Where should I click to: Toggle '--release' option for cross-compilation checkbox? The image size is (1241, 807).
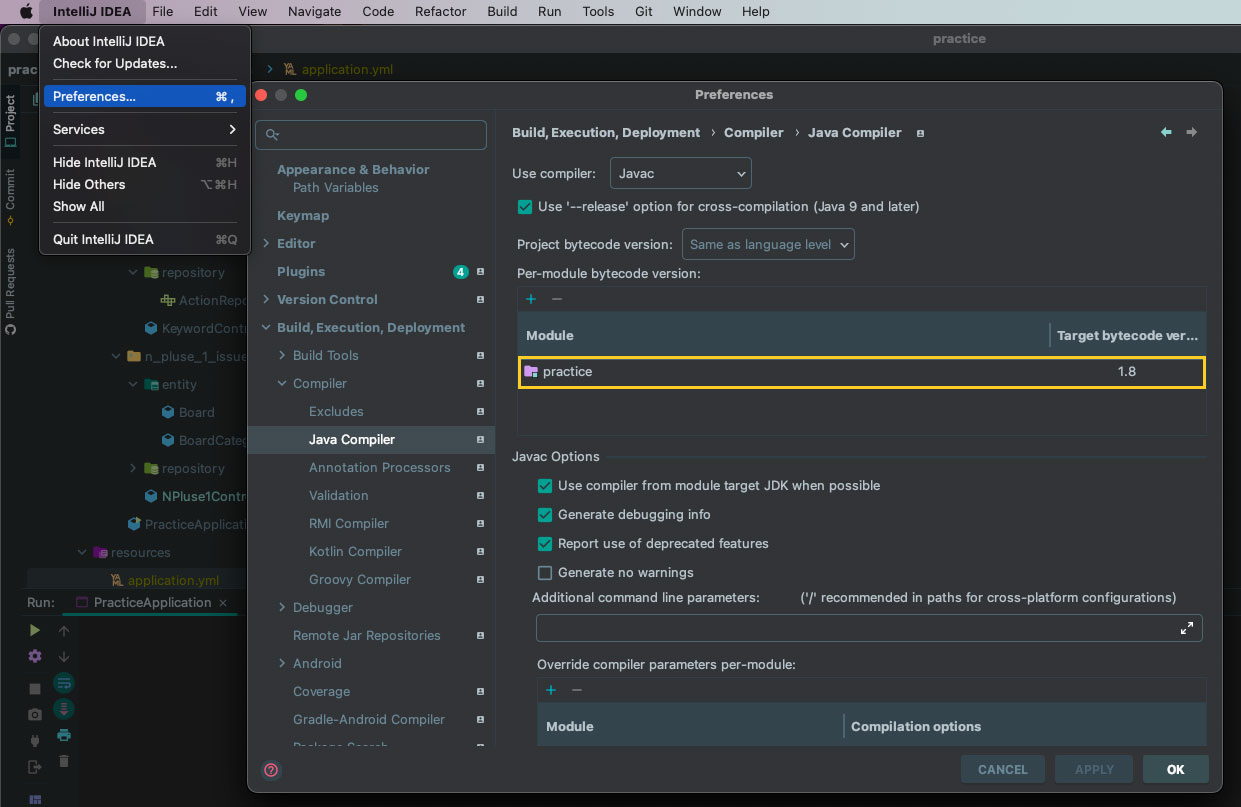click(525, 207)
